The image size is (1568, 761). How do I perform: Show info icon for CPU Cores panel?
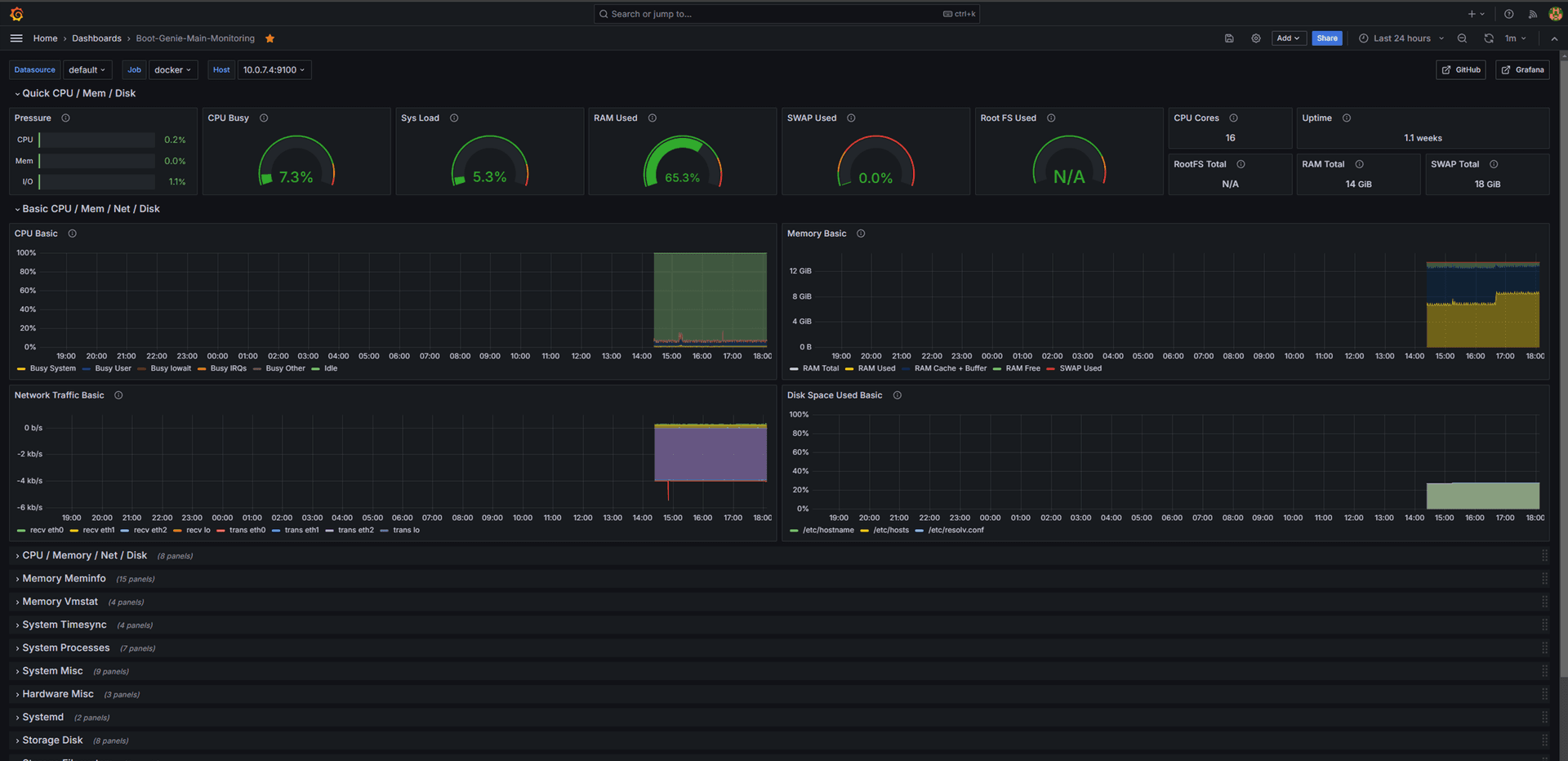pos(1234,118)
